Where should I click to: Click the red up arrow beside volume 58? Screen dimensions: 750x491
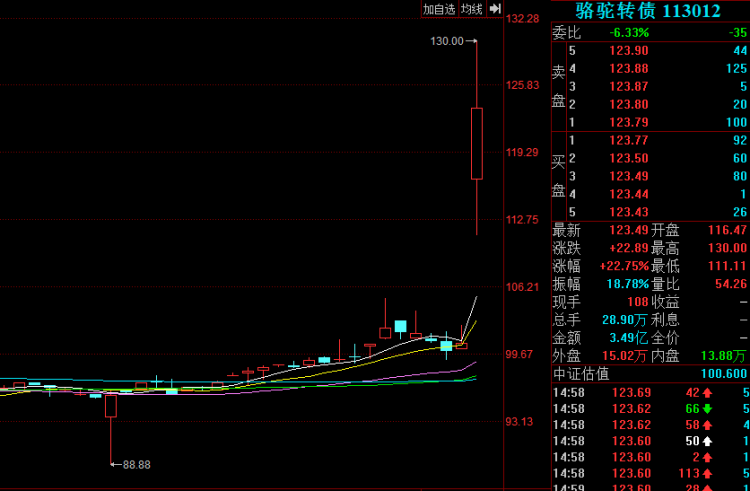point(707,425)
